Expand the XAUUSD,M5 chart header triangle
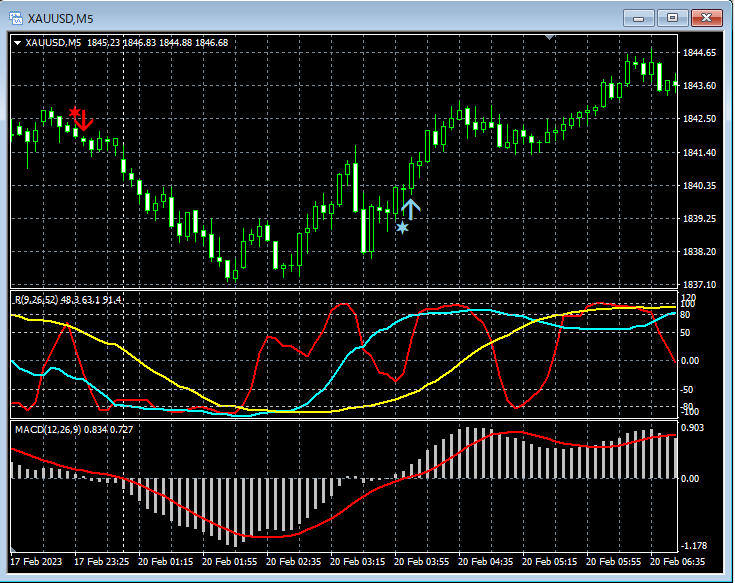Screen dimensions: 735x583 point(18,43)
